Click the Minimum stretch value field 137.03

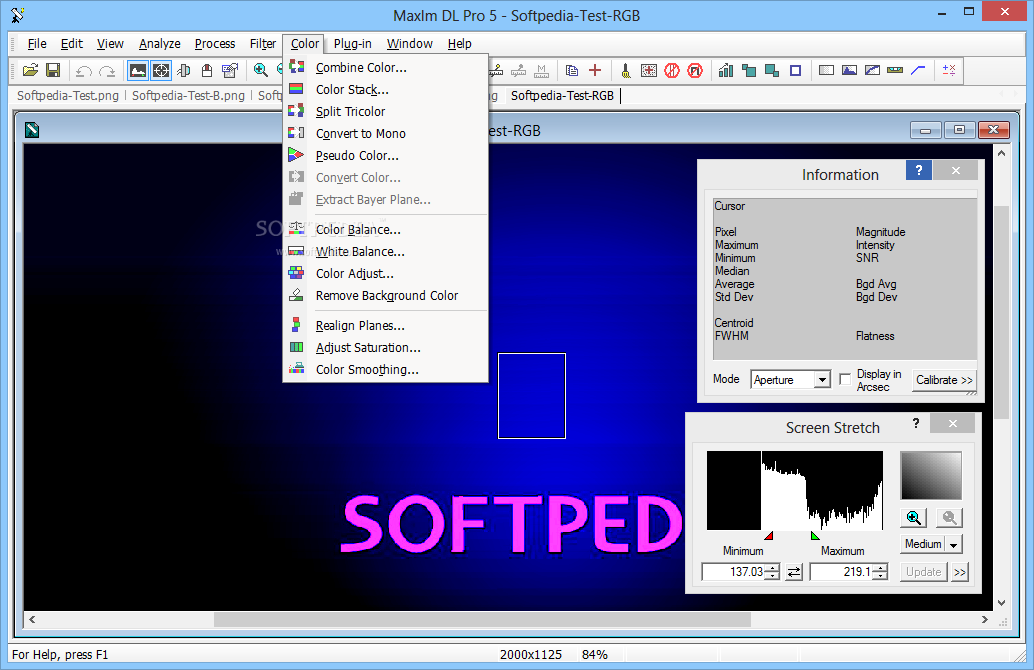pos(733,572)
